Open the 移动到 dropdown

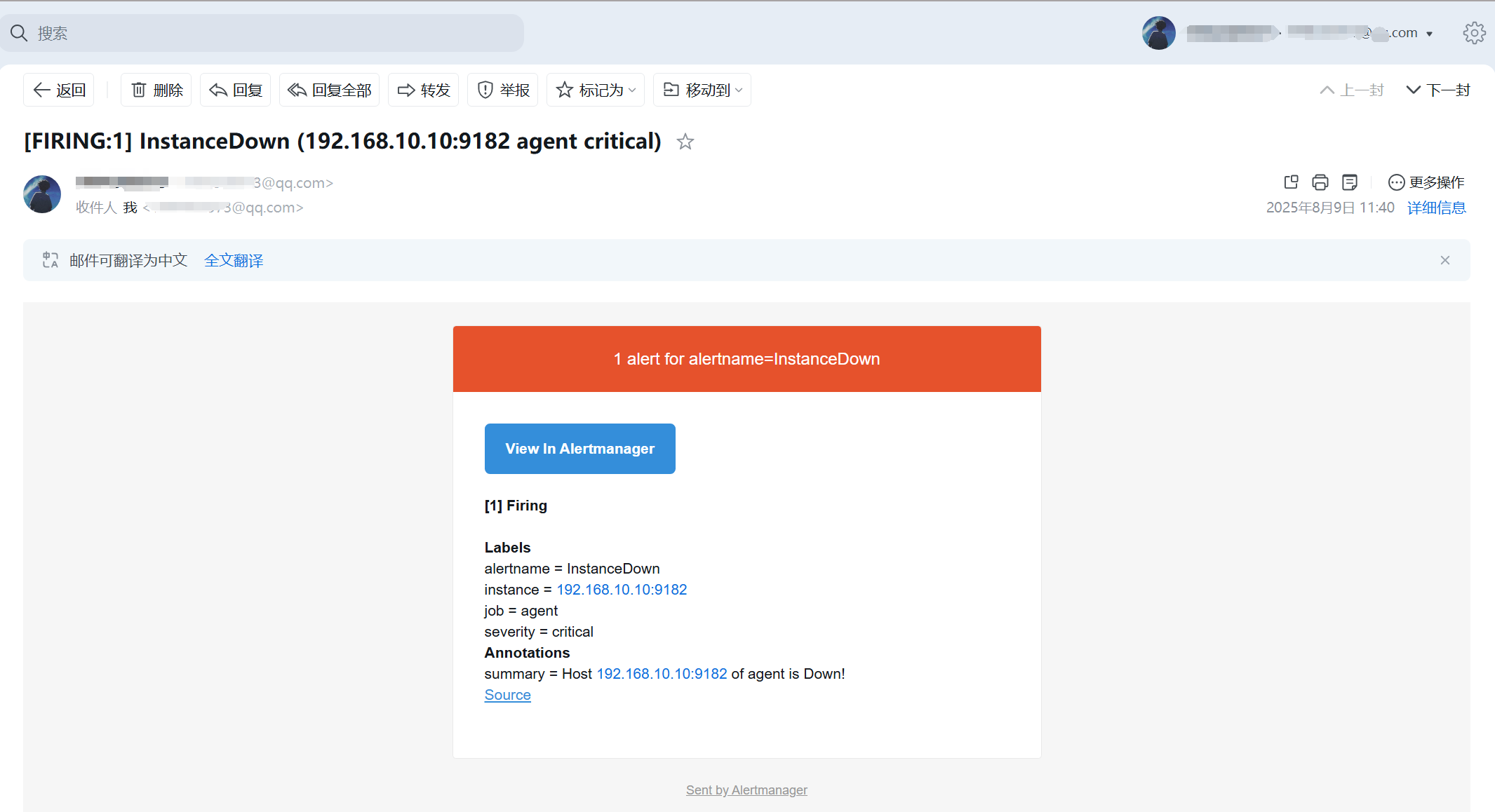[702, 90]
